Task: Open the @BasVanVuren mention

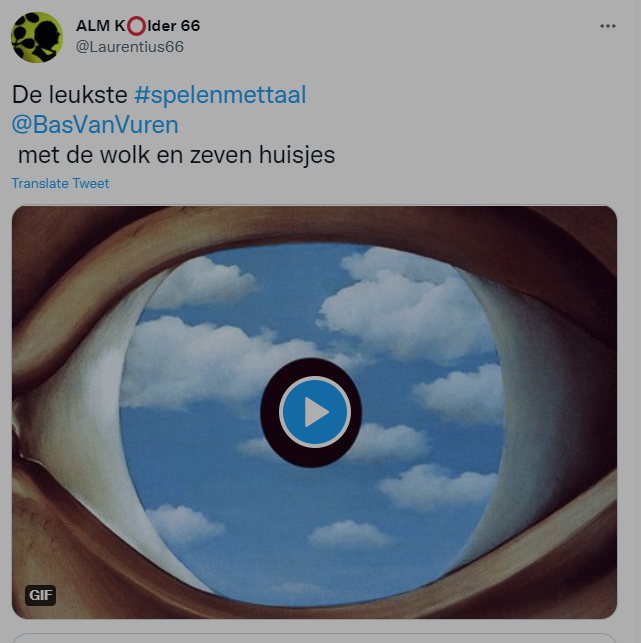Action: pyautogui.click(x=95, y=125)
